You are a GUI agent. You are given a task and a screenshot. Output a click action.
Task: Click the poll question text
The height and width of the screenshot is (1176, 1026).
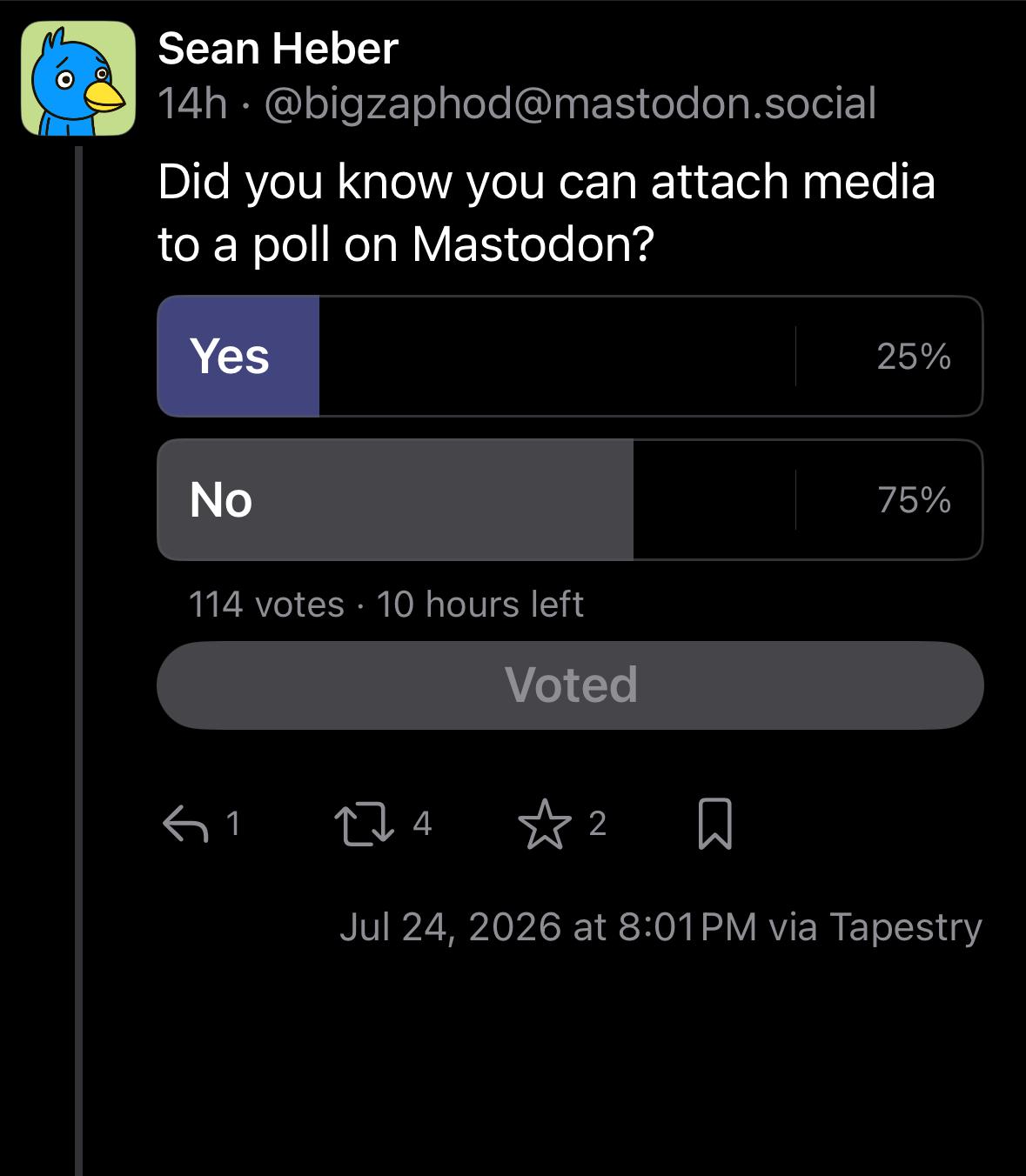click(x=547, y=213)
